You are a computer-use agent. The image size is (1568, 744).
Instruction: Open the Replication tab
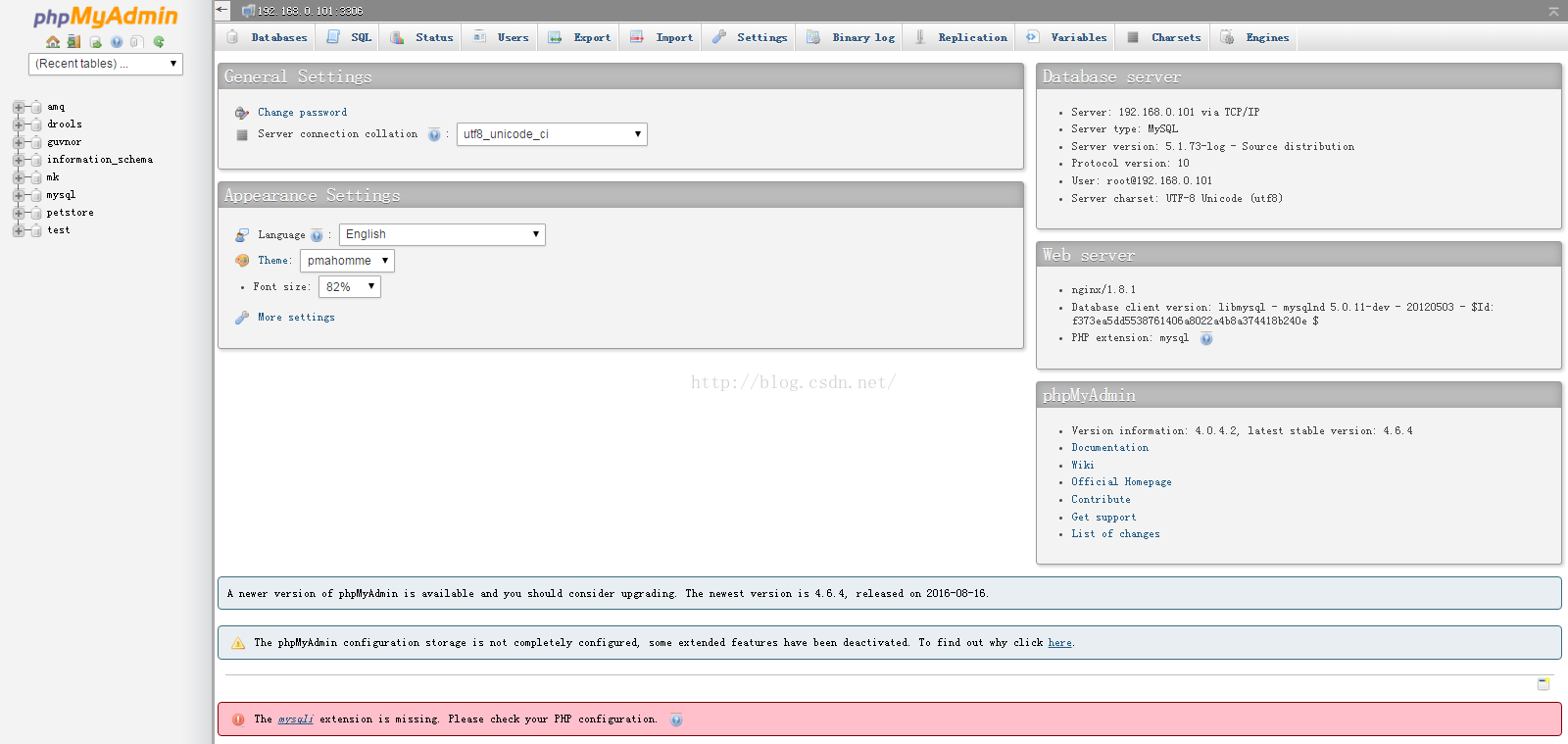[x=959, y=37]
